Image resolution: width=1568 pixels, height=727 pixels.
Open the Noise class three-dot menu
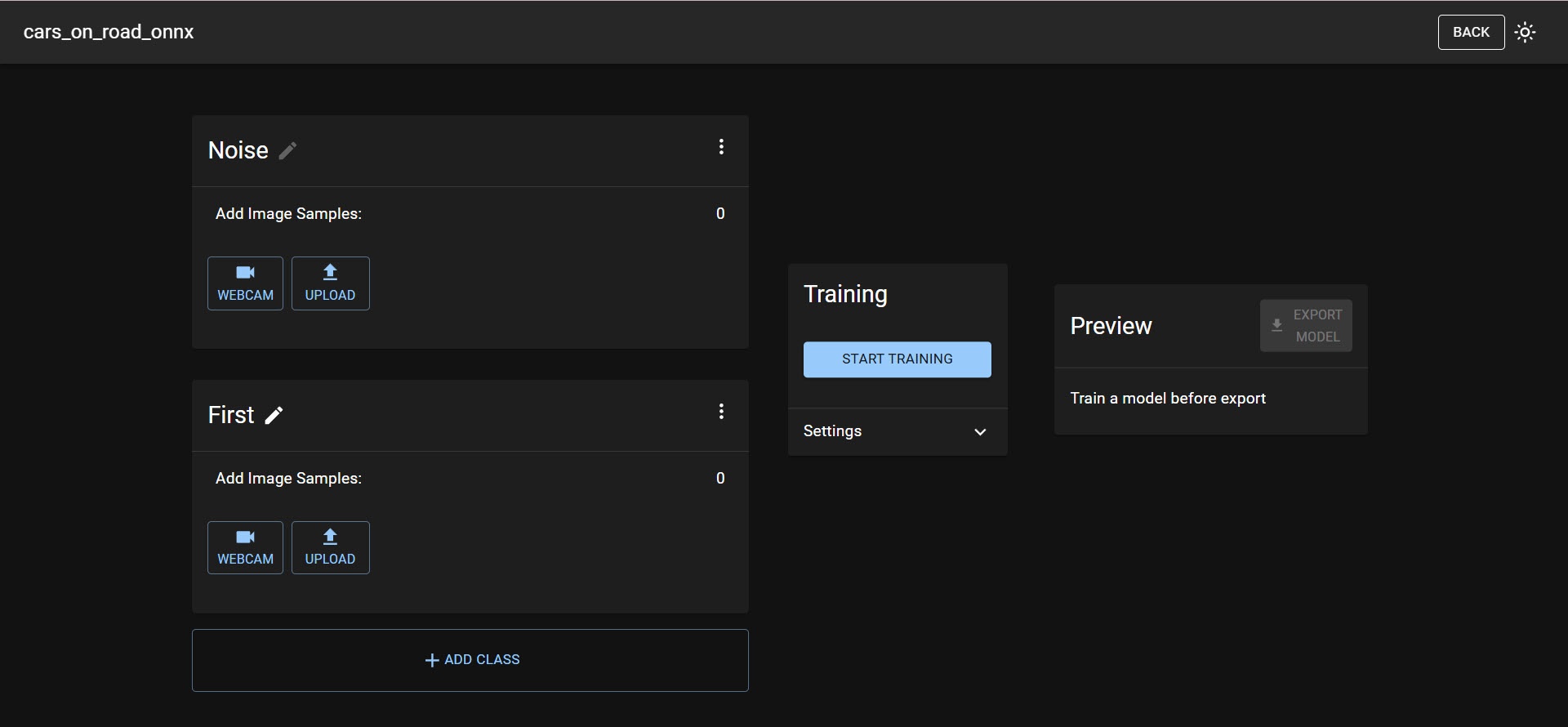(x=721, y=147)
